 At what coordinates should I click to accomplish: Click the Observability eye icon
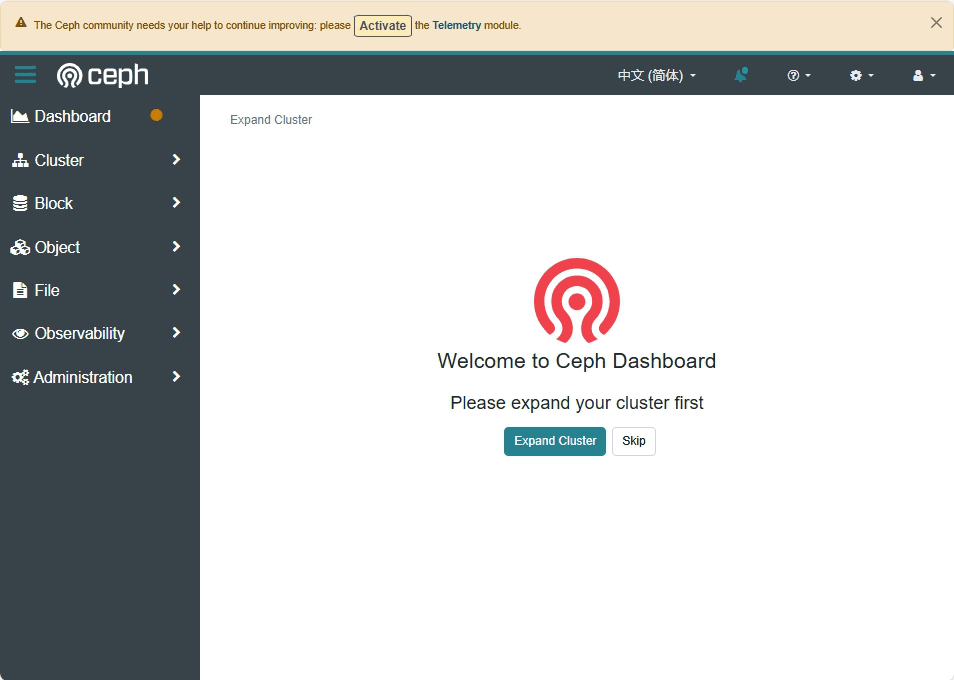pos(20,333)
